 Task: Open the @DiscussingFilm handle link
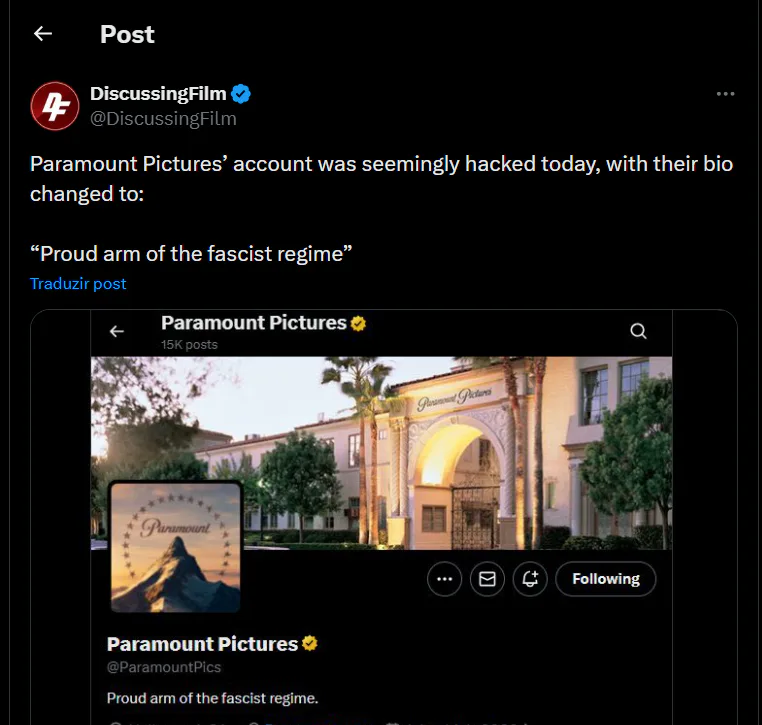coord(163,119)
